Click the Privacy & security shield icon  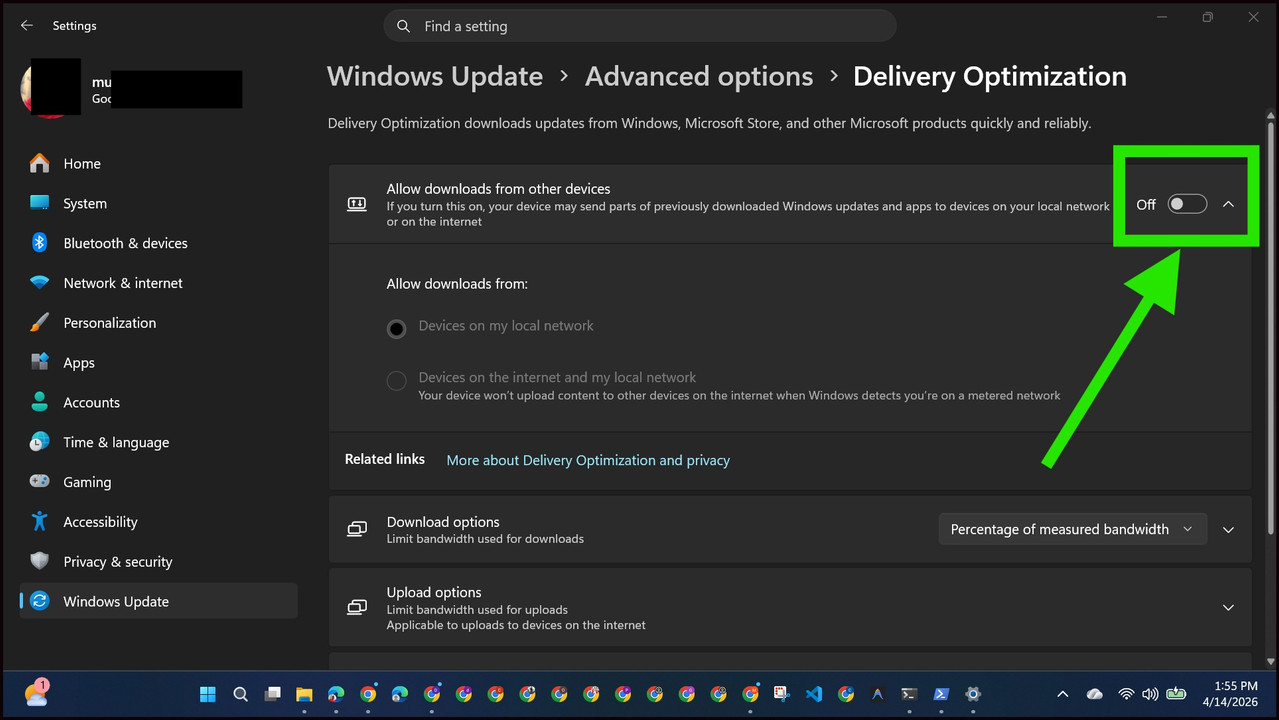(x=40, y=561)
